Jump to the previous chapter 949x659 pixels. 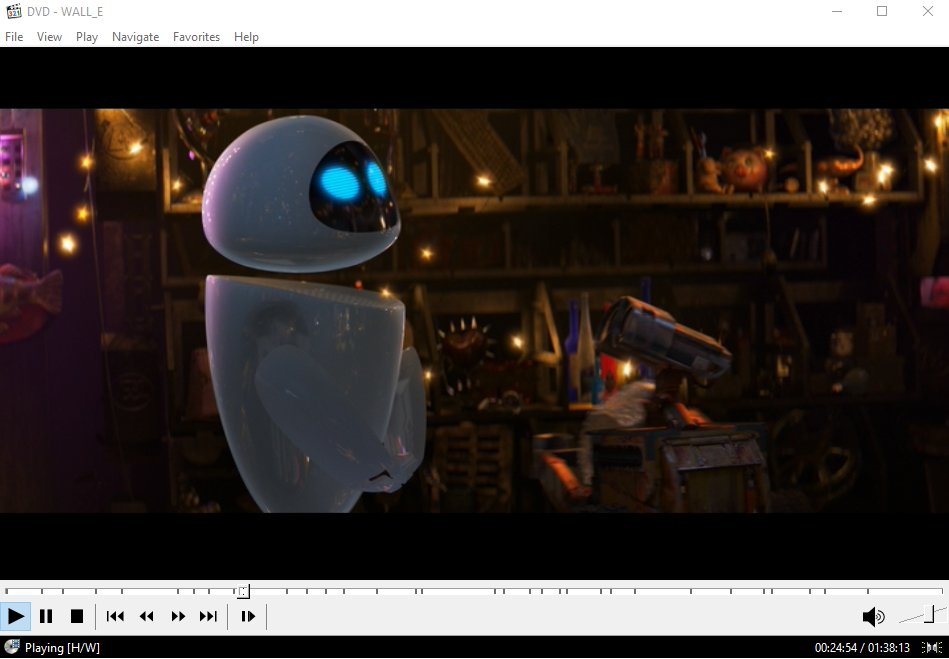point(115,616)
